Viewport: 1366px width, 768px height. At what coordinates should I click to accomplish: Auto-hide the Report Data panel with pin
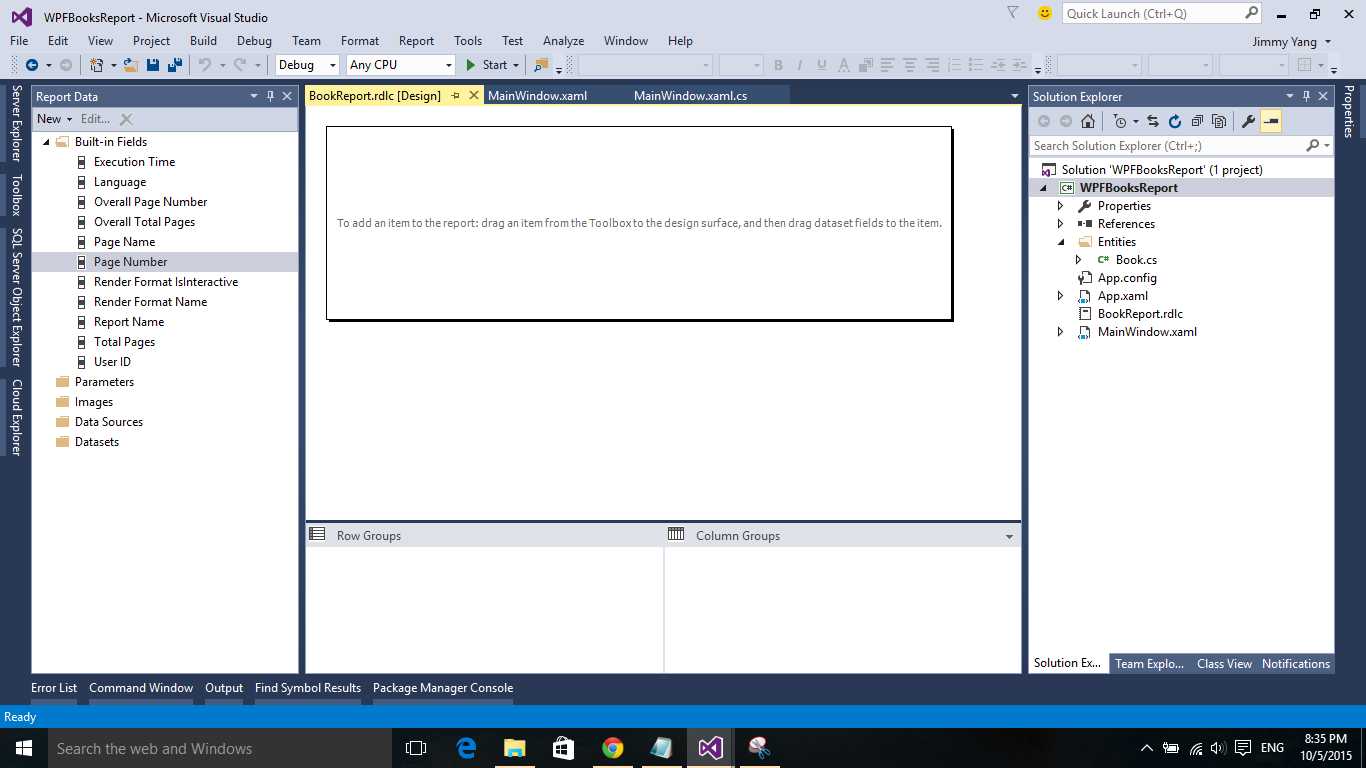coord(270,96)
